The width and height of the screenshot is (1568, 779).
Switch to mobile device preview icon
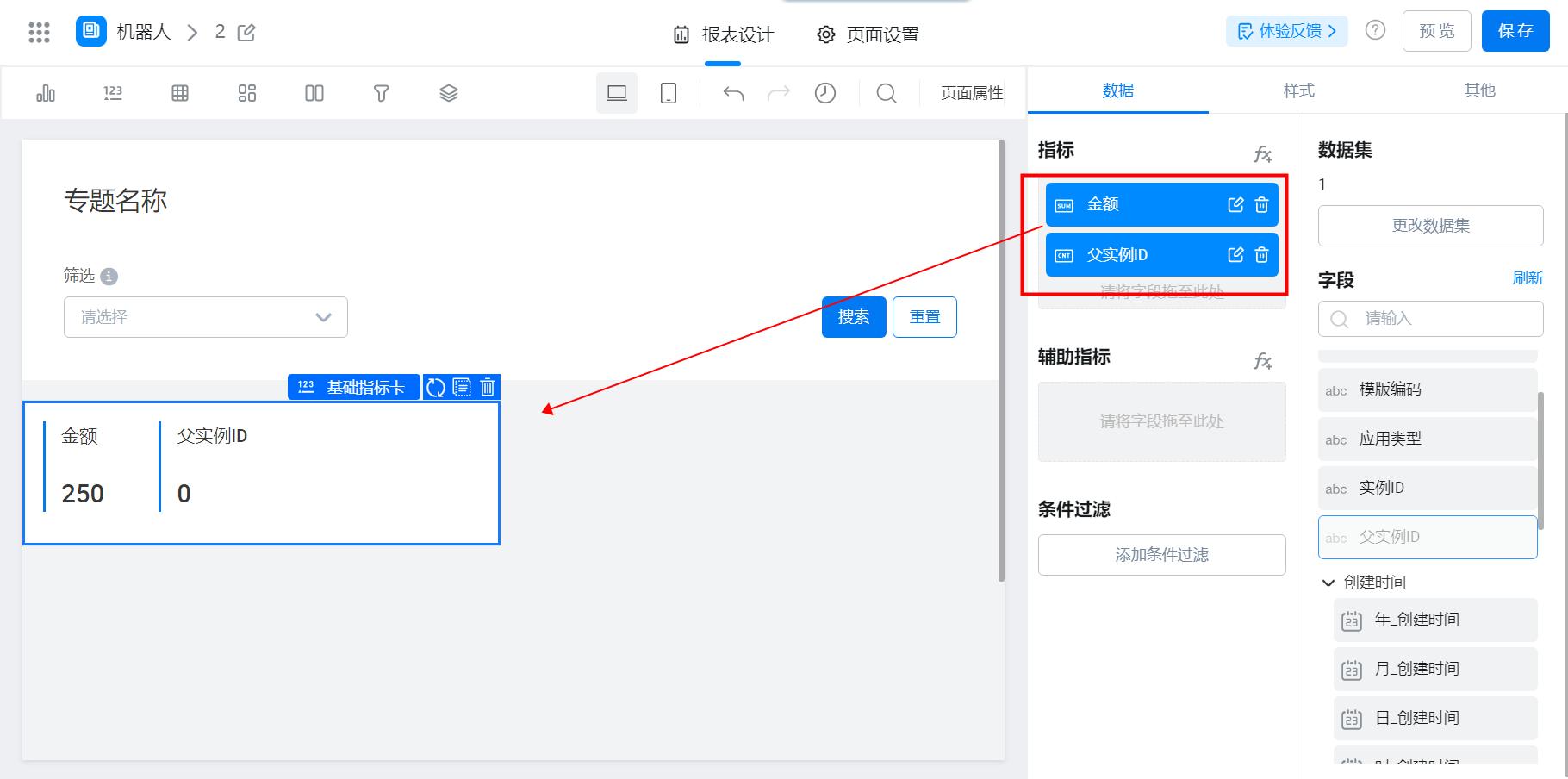pos(669,93)
